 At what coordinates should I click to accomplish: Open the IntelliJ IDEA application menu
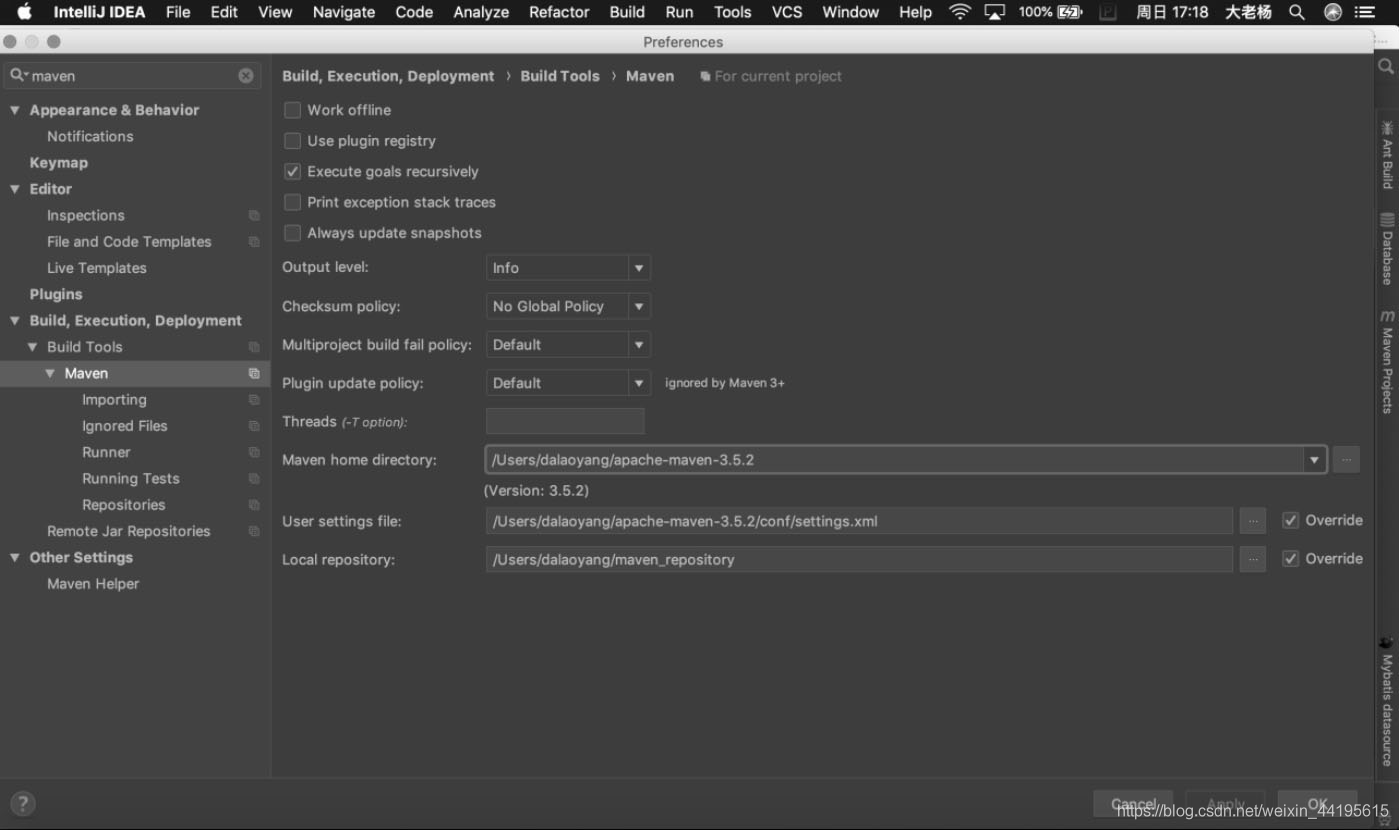99,12
